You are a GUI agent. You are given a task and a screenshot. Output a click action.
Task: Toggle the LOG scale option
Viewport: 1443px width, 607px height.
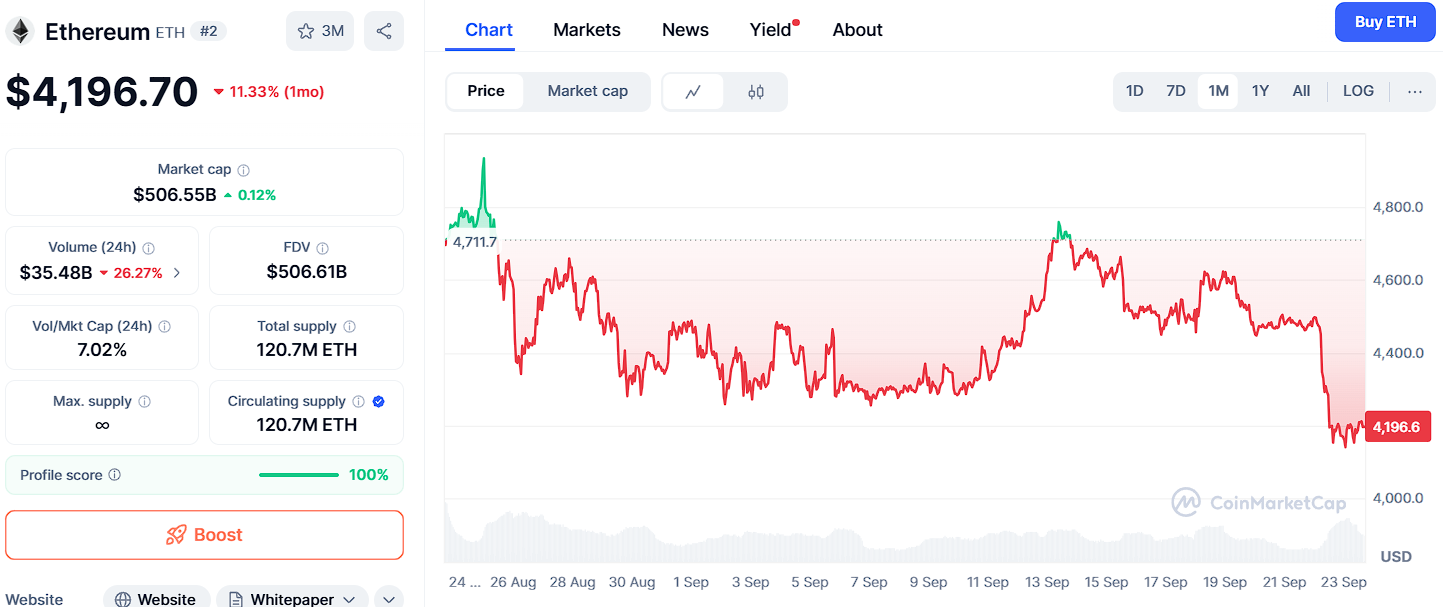click(1358, 91)
